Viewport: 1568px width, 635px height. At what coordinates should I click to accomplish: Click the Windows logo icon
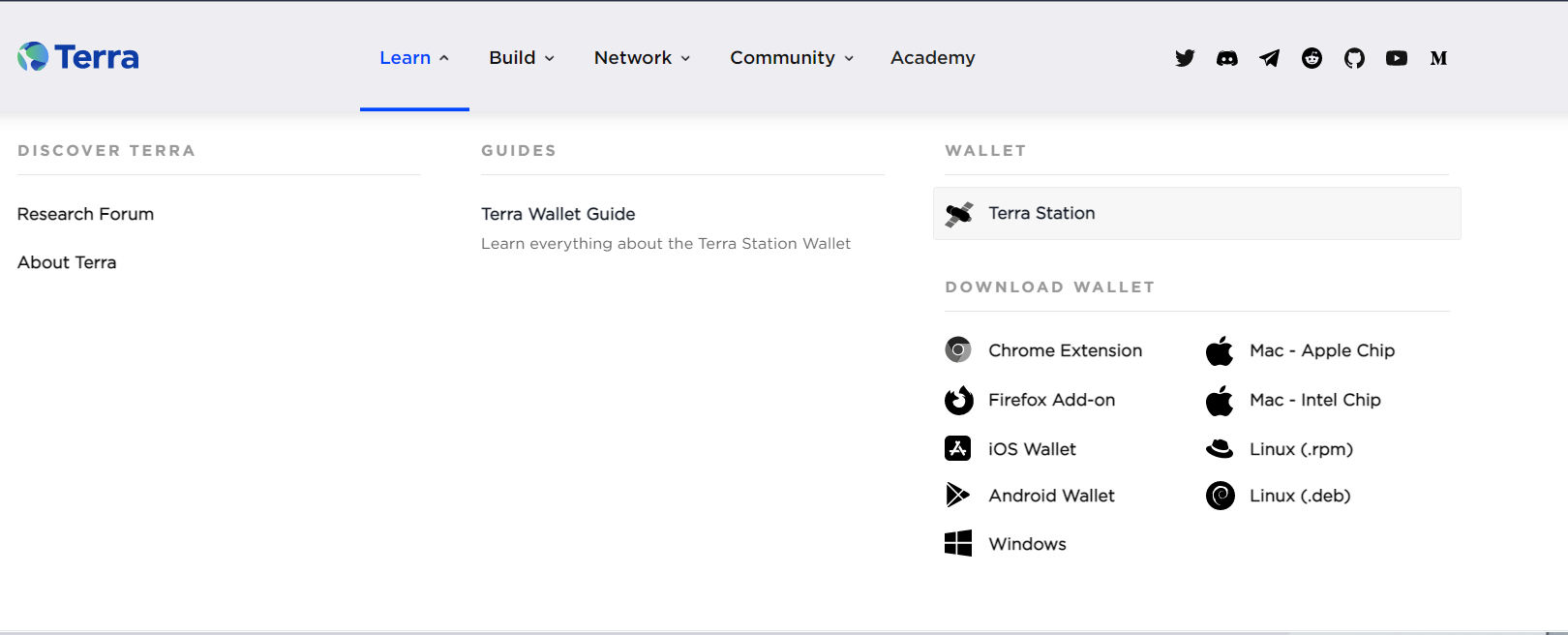(958, 543)
